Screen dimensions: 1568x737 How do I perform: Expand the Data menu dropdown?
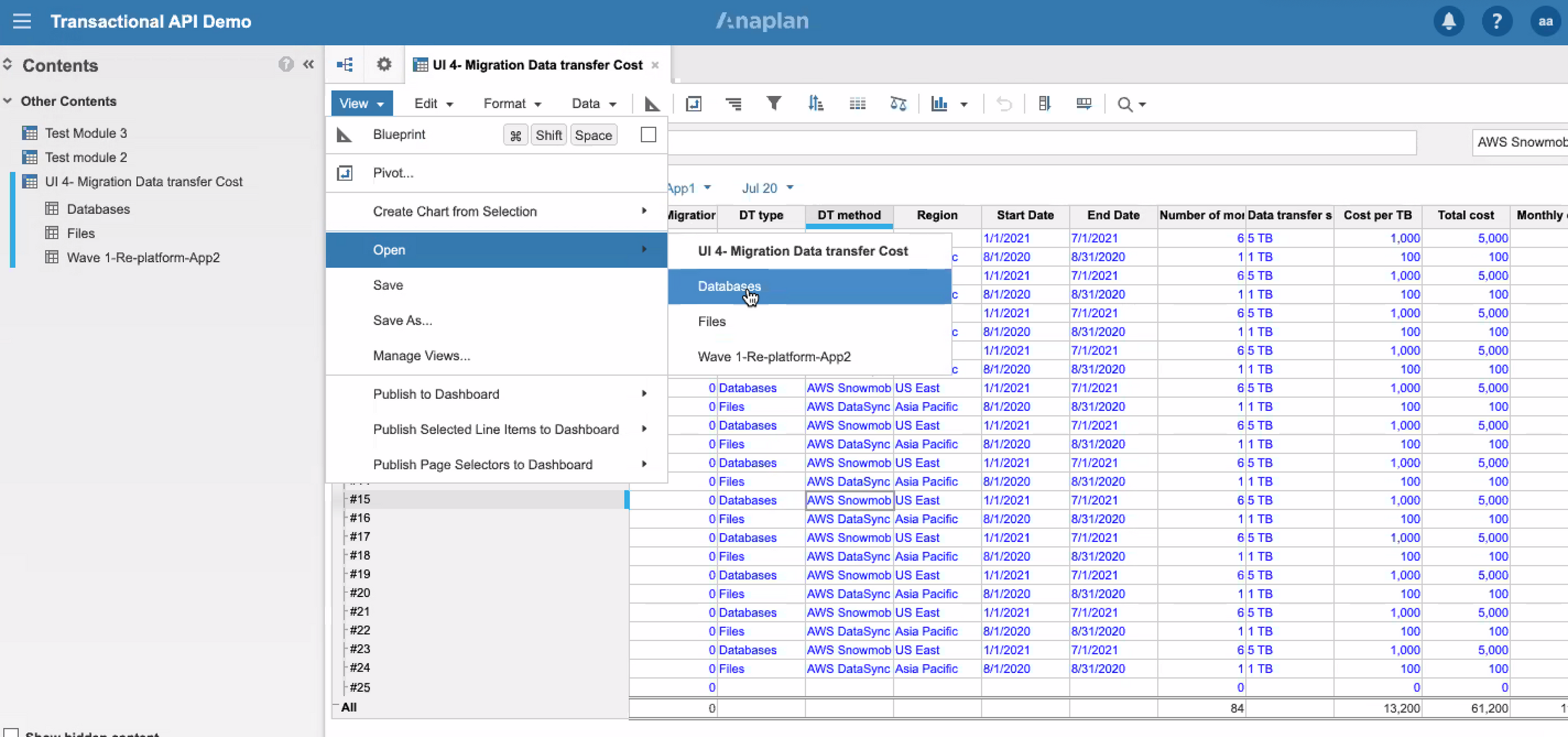592,103
